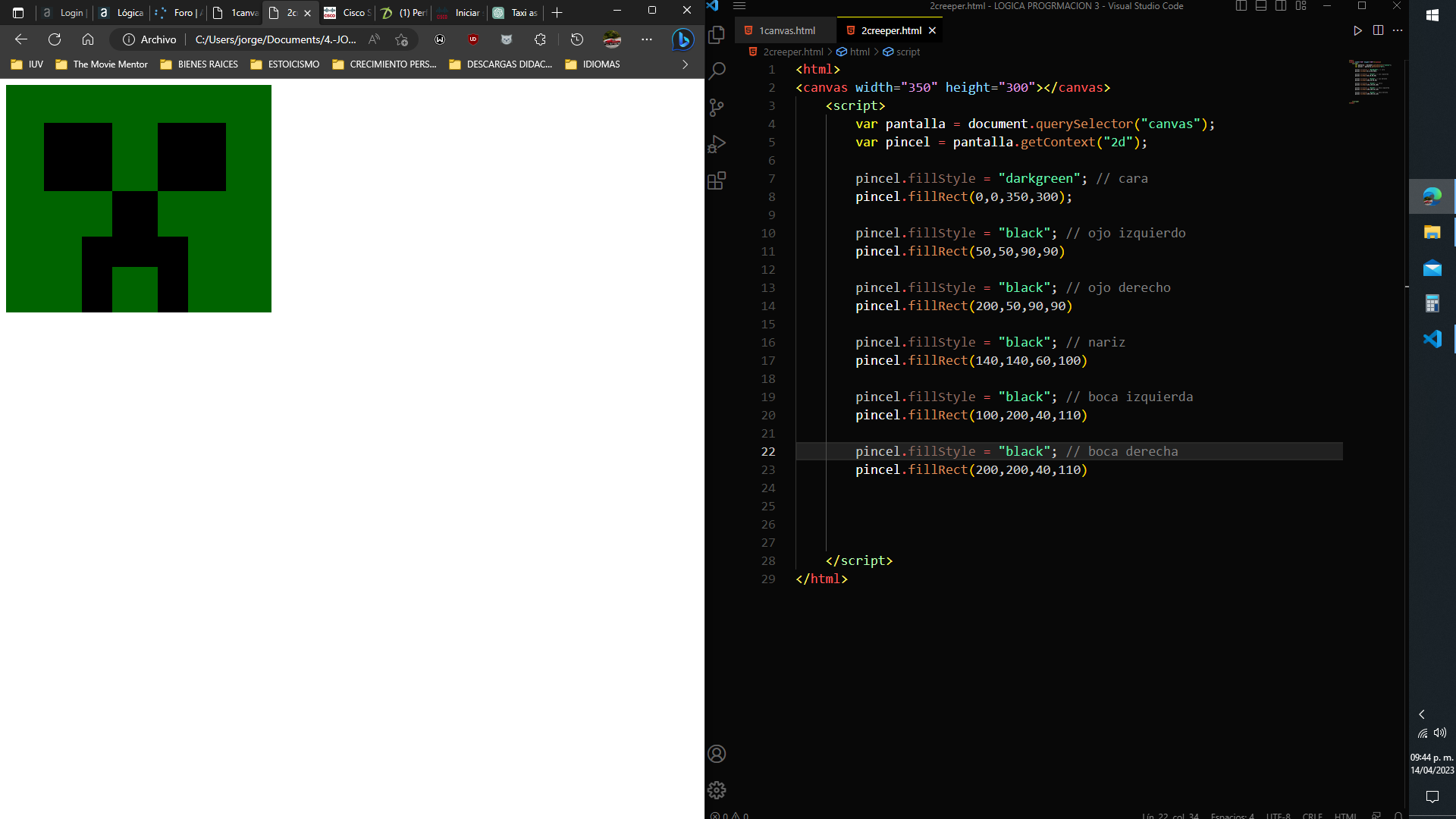This screenshot has height=819, width=1456.
Task: Run the code with the play icon
Action: pos(1357,30)
